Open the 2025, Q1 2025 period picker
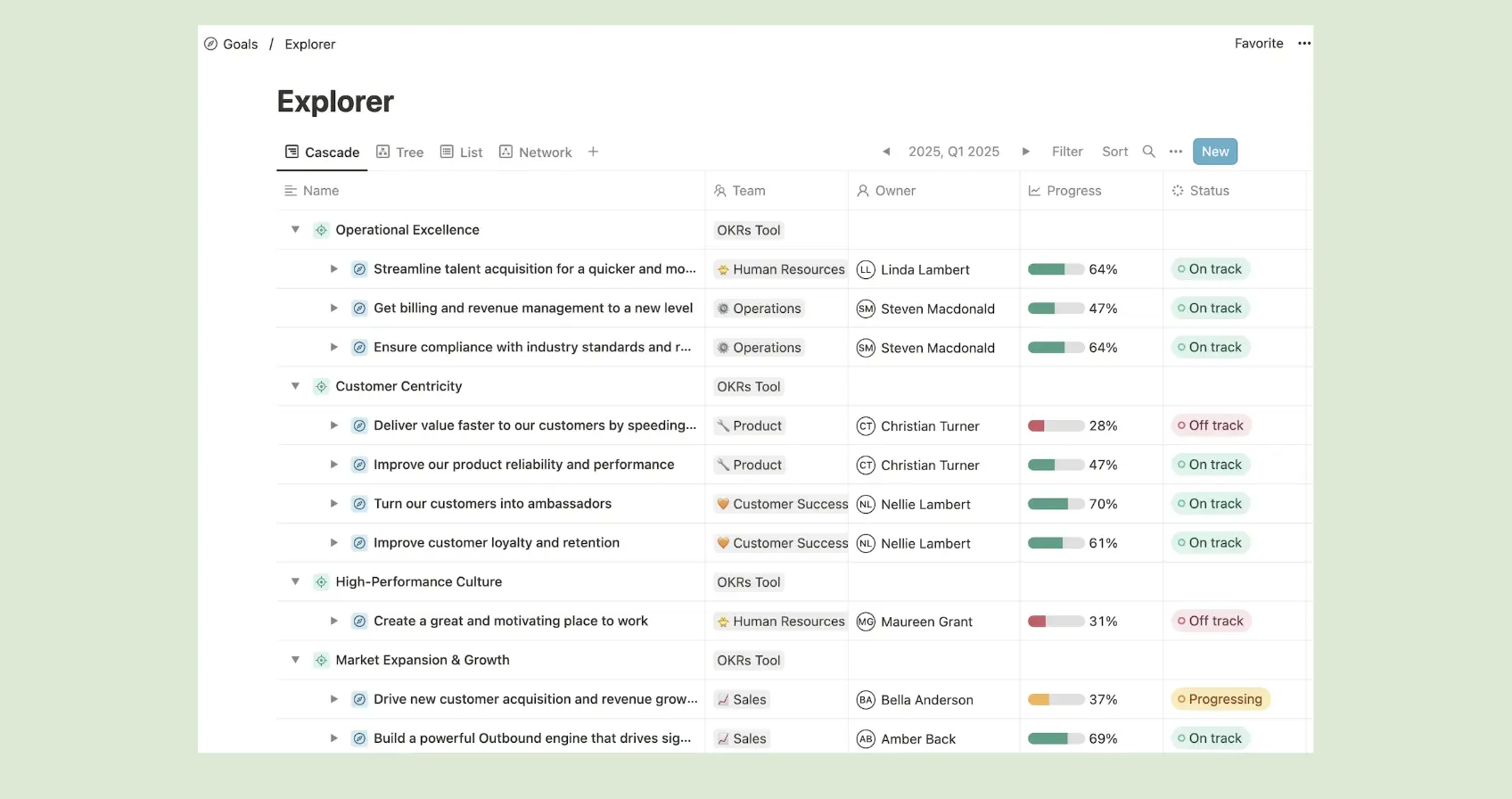The height and width of the screenshot is (799, 1512). click(x=954, y=152)
